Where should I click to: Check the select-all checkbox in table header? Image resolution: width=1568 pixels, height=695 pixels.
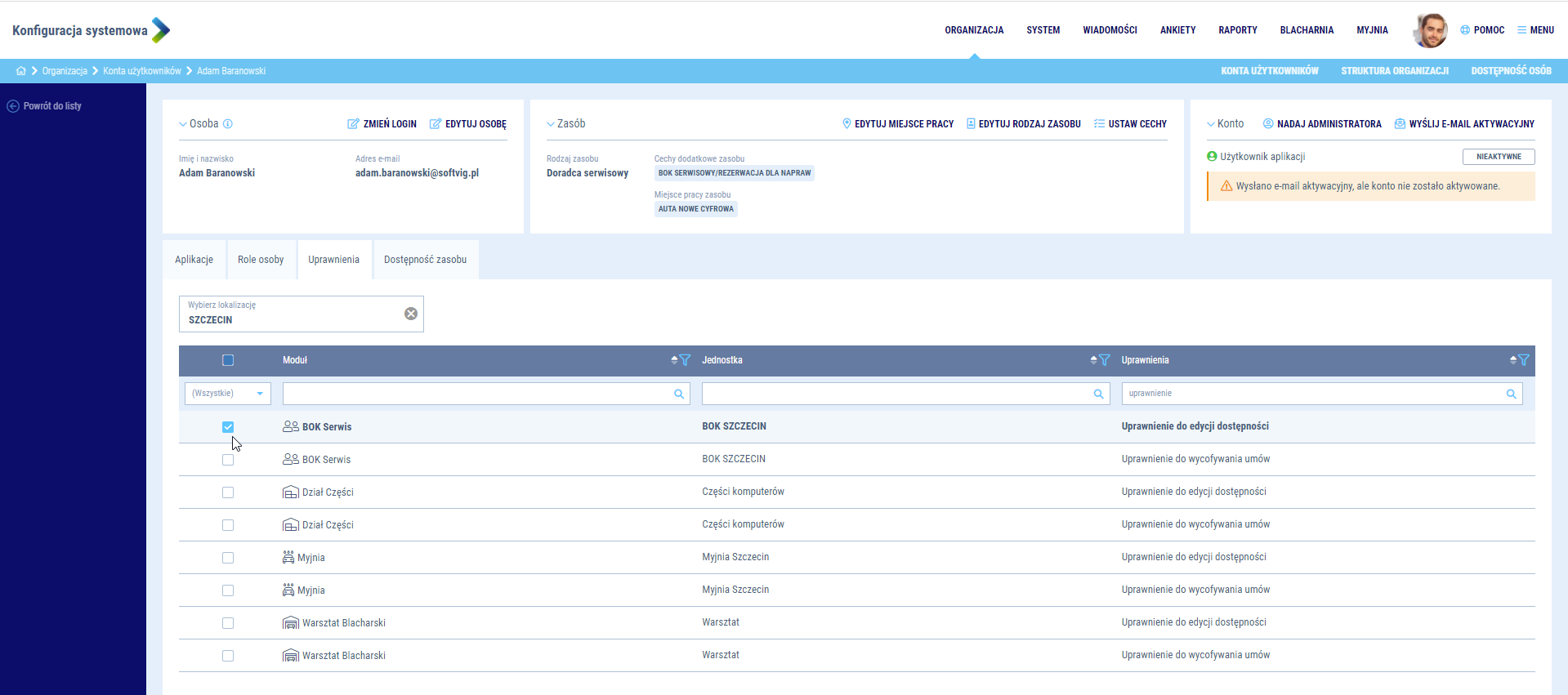(228, 360)
